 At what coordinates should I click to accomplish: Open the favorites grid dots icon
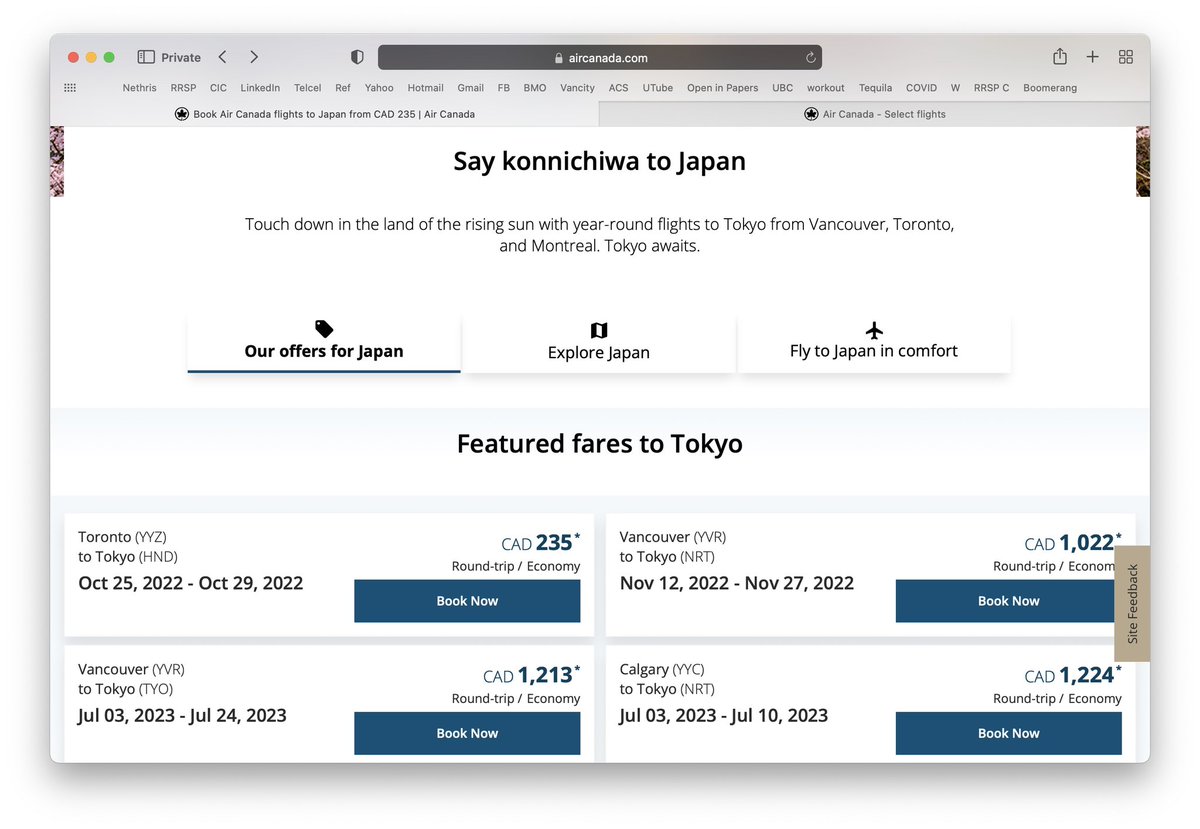coord(70,88)
